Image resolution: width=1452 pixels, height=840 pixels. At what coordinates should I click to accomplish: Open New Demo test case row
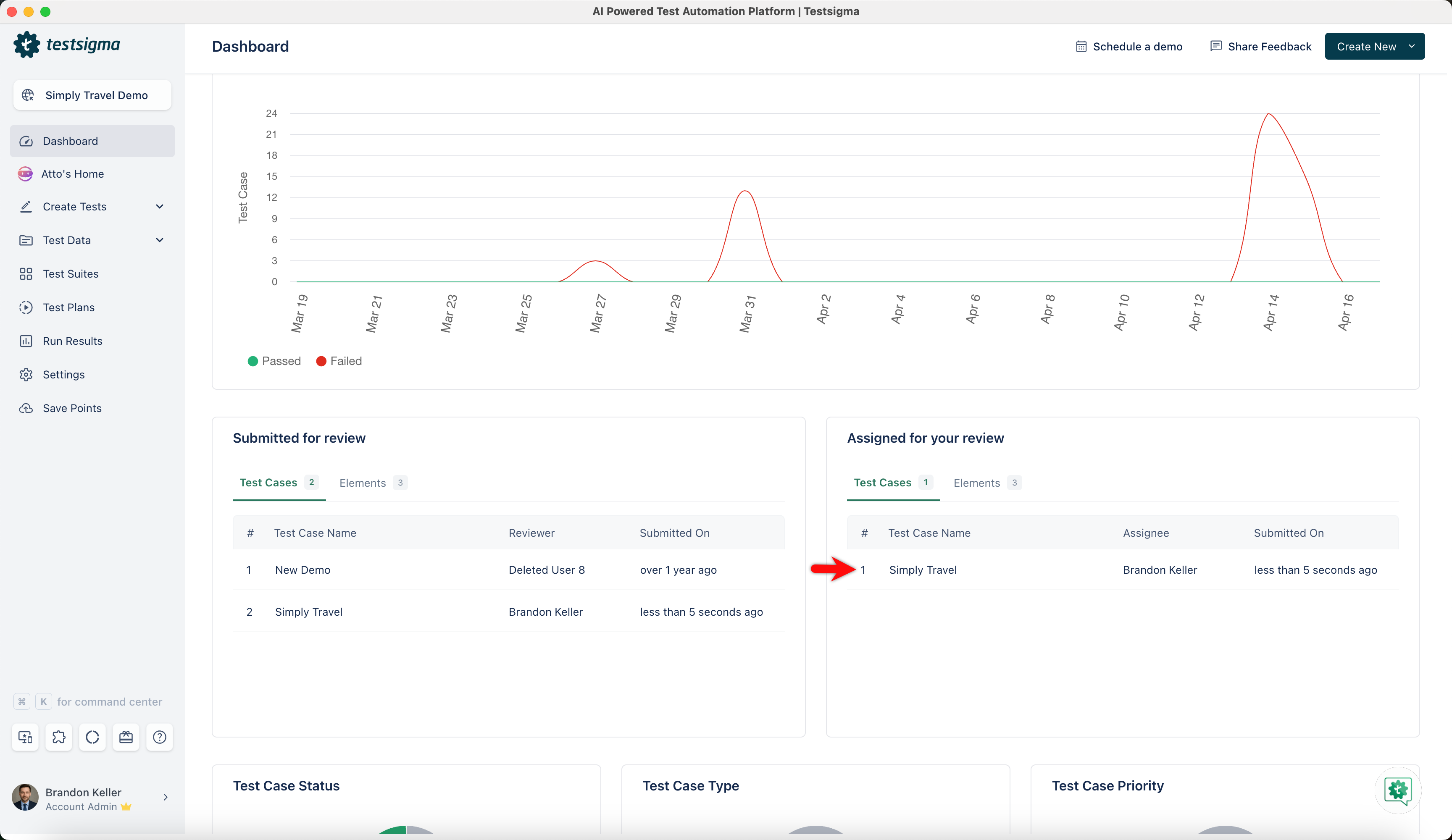(303, 570)
